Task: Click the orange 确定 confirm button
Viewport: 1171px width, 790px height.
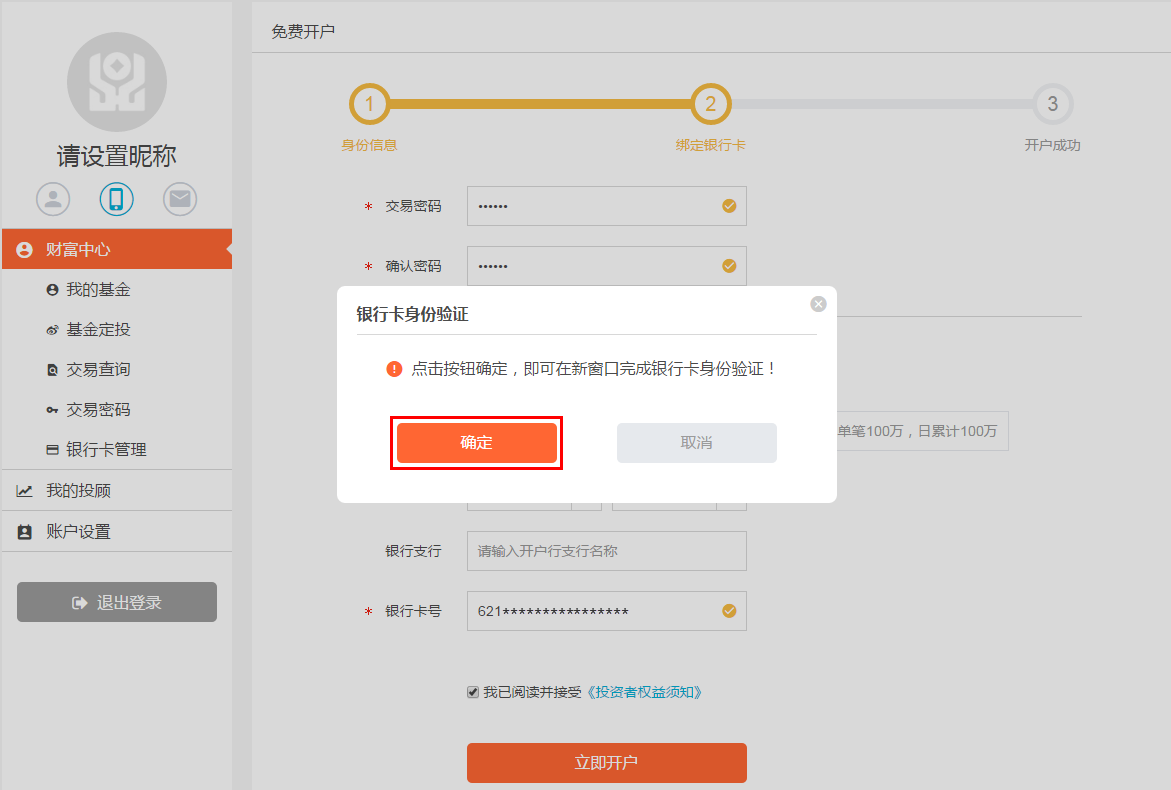Action: pyautogui.click(x=476, y=443)
